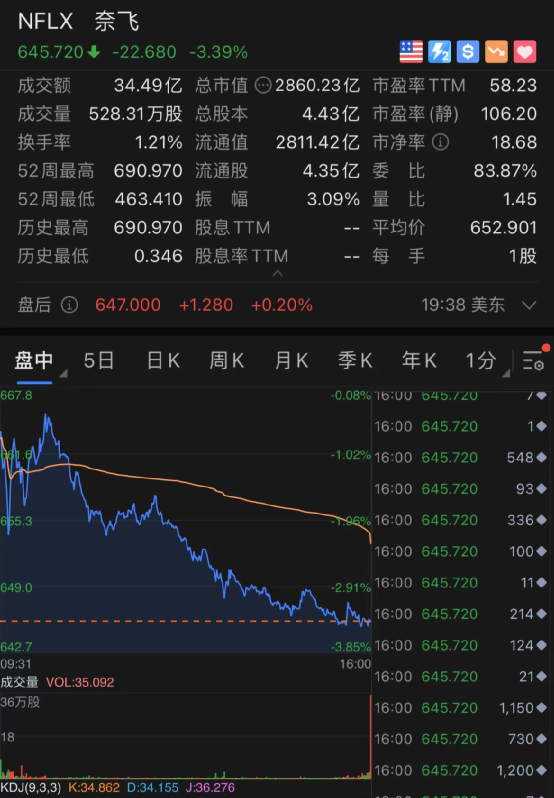
Task: Tap the J:36.276 indicator value
Action: (210, 788)
